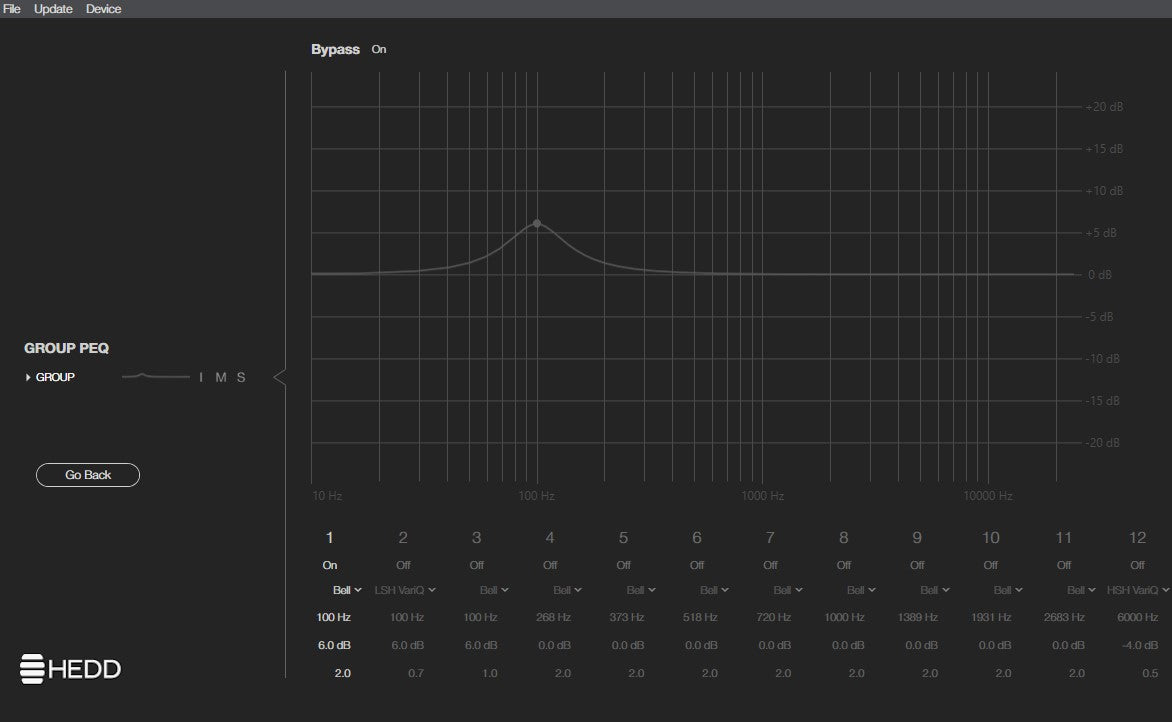
Task: Toggle band 11 Off switch
Action: (x=1064, y=565)
